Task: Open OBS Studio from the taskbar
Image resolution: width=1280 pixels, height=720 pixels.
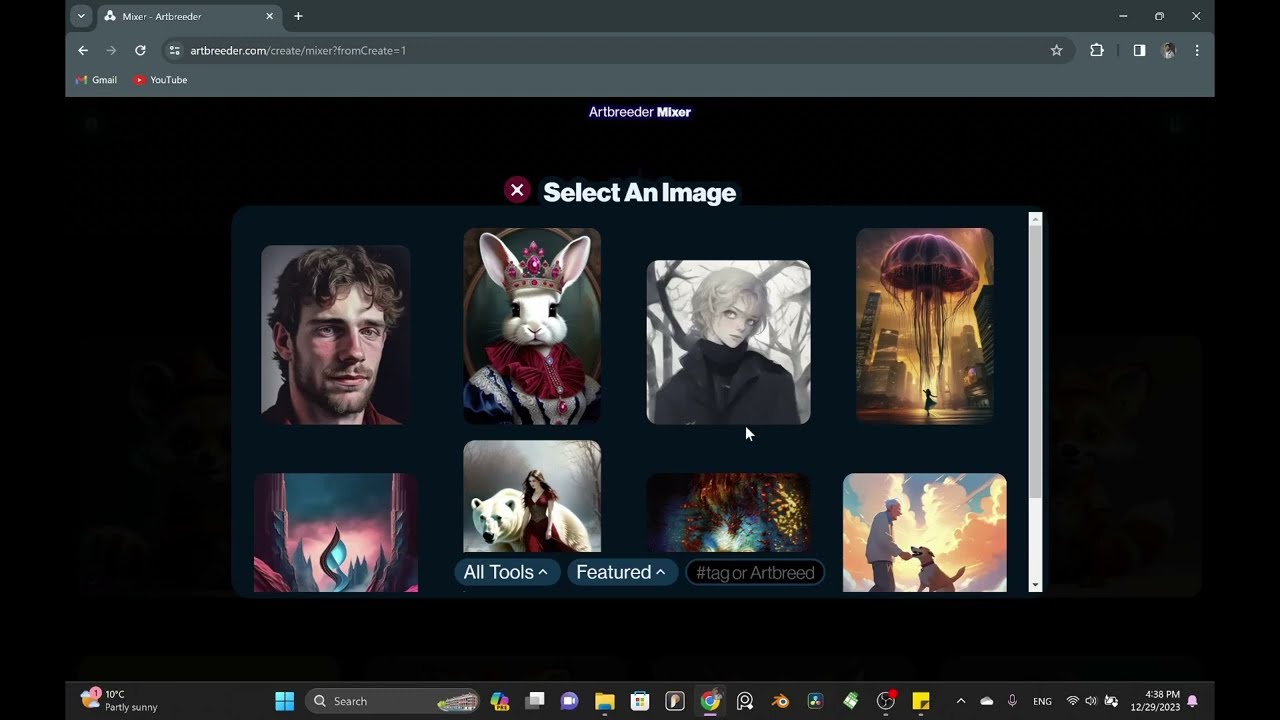Action: click(885, 701)
